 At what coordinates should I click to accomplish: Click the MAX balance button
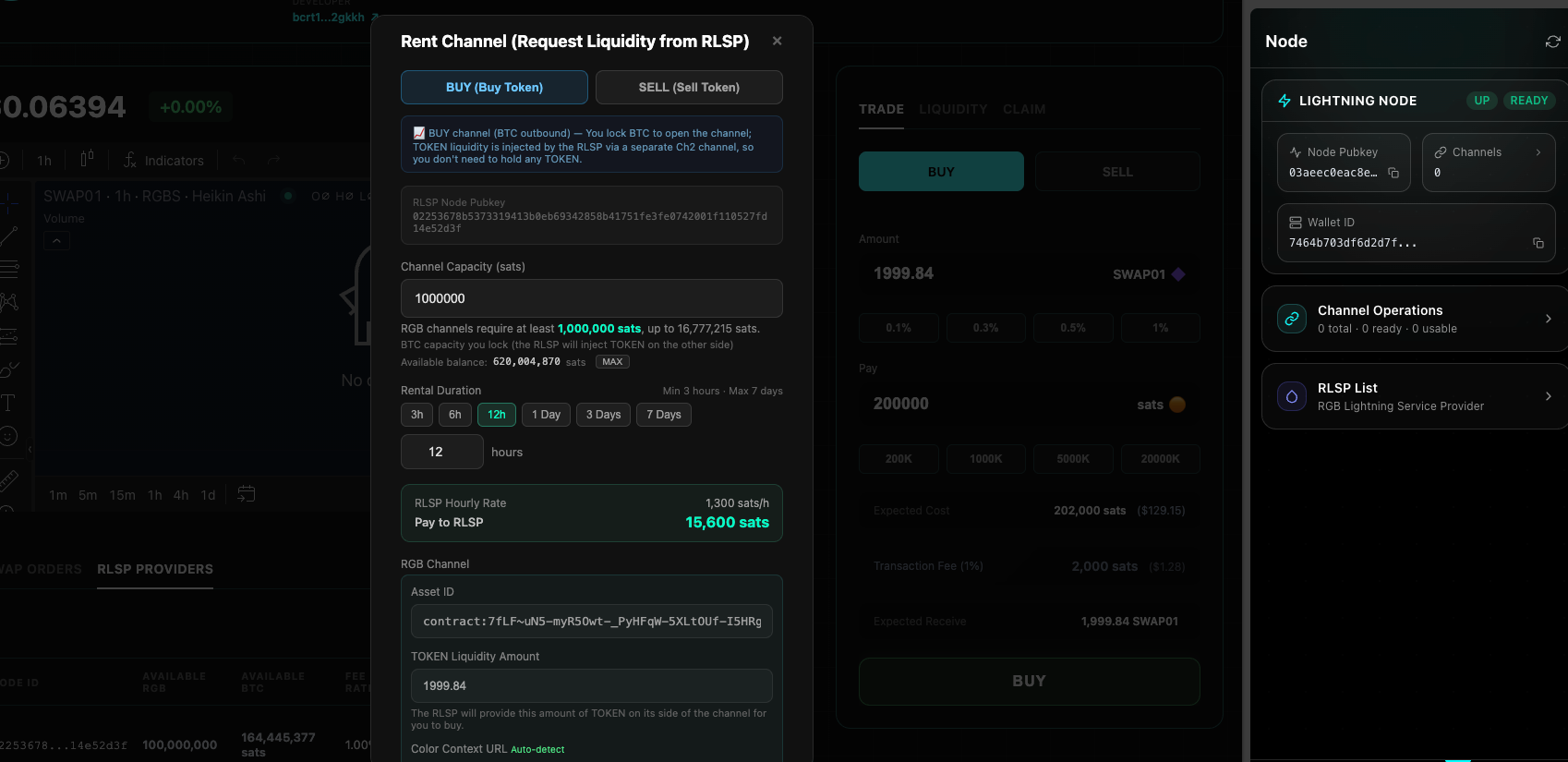pos(612,362)
